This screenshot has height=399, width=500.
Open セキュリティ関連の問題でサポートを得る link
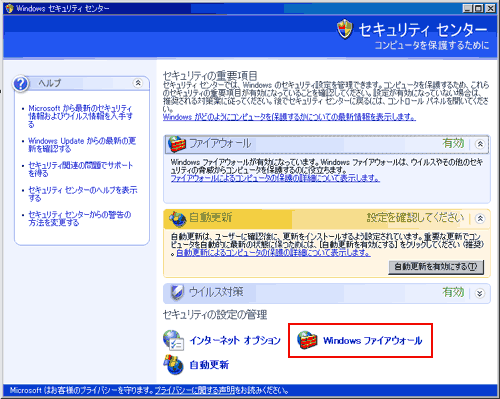tap(81, 169)
